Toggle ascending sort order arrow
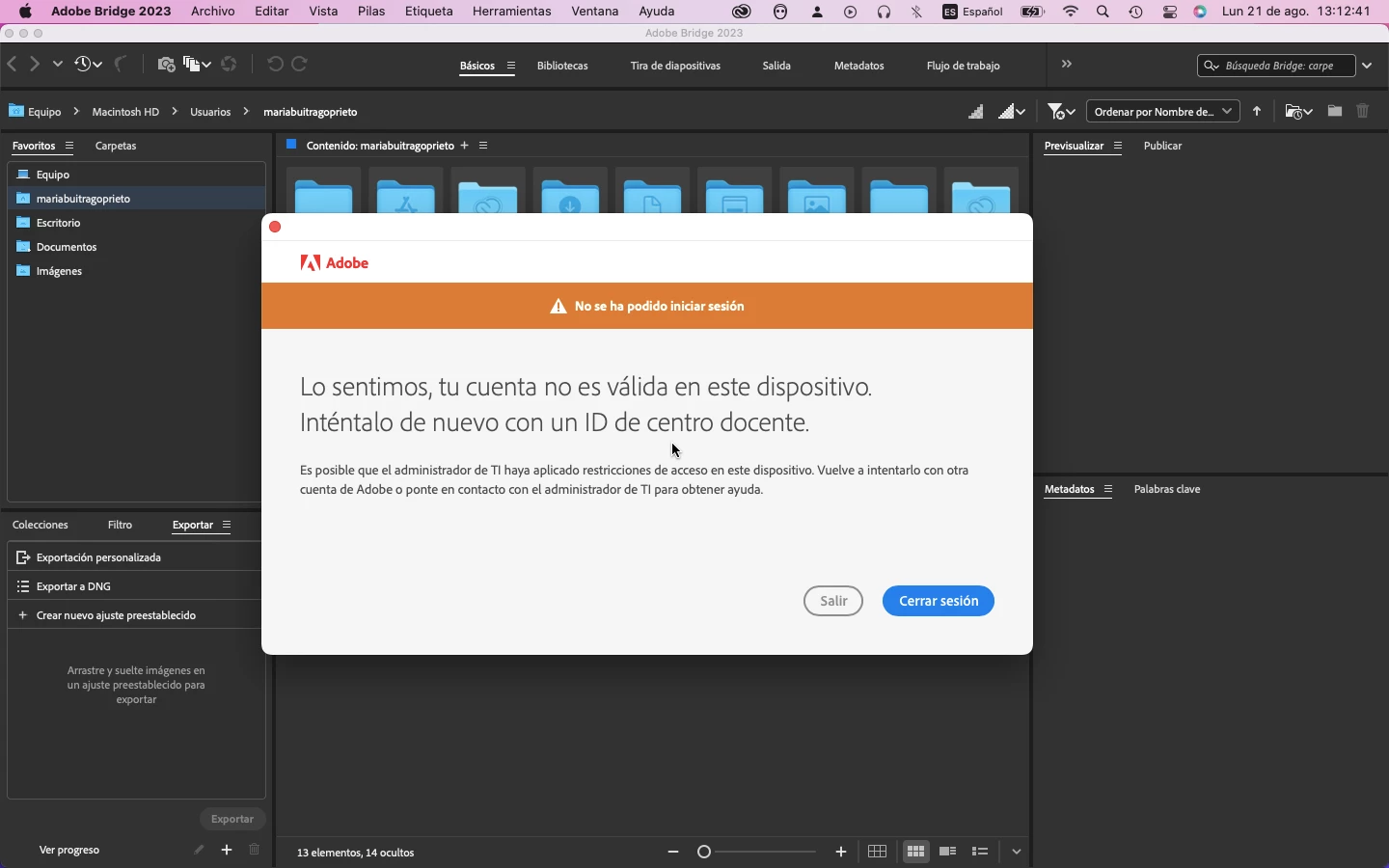 (1259, 112)
